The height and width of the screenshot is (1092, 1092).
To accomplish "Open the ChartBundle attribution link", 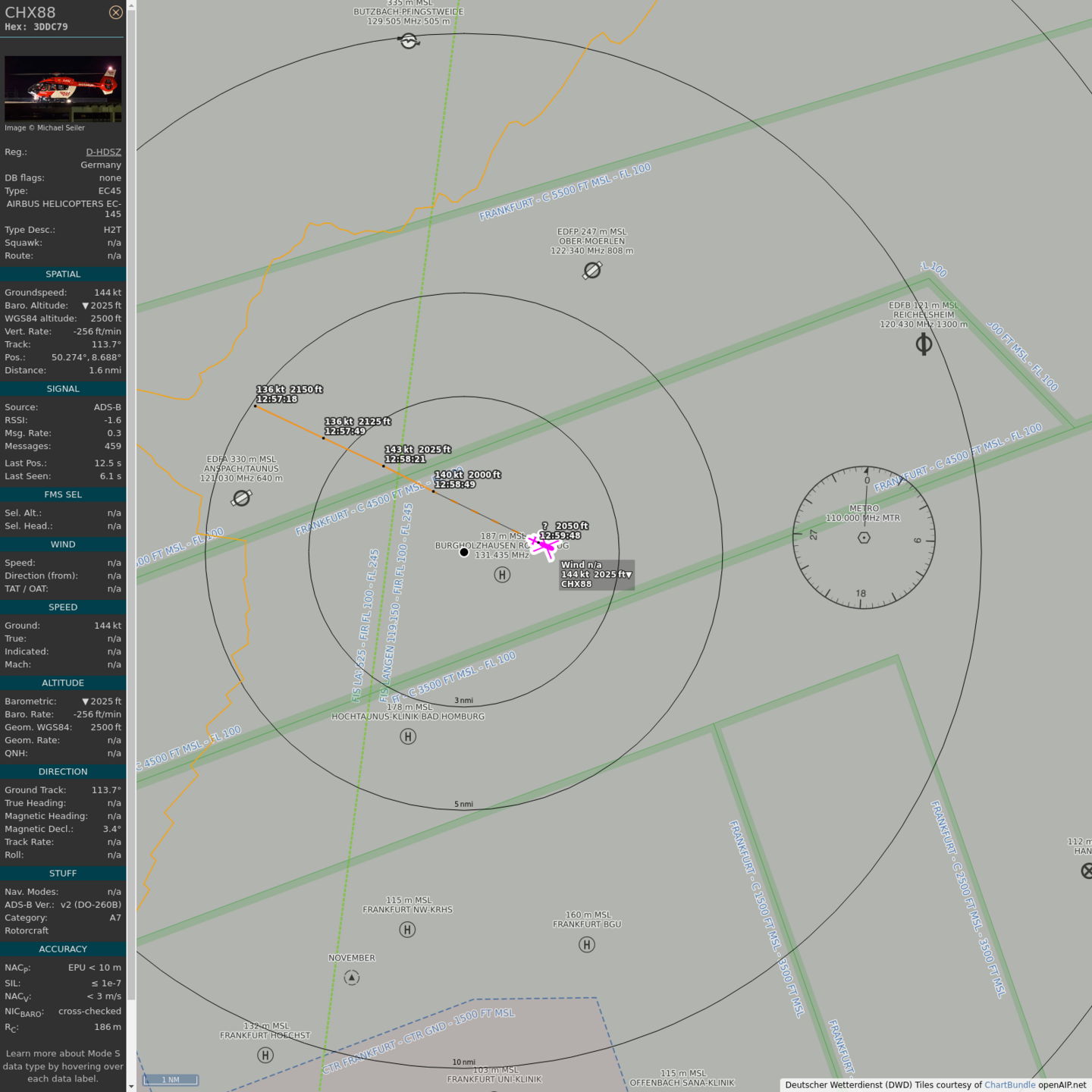I will (1009, 1084).
